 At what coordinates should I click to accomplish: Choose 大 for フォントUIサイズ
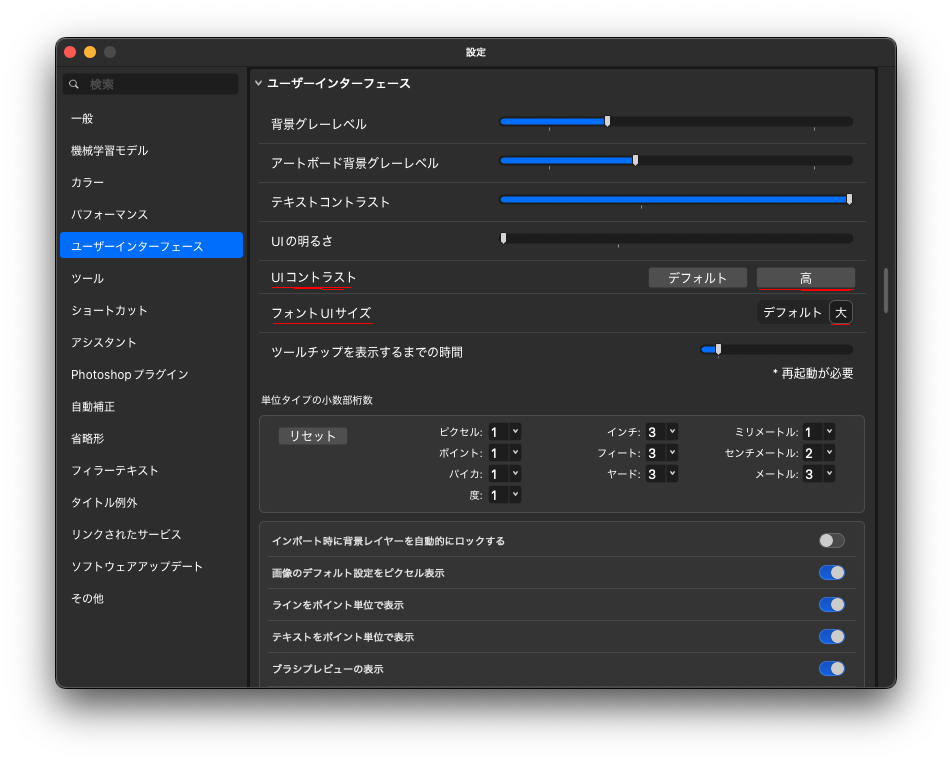pyautogui.click(x=841, y=313)
